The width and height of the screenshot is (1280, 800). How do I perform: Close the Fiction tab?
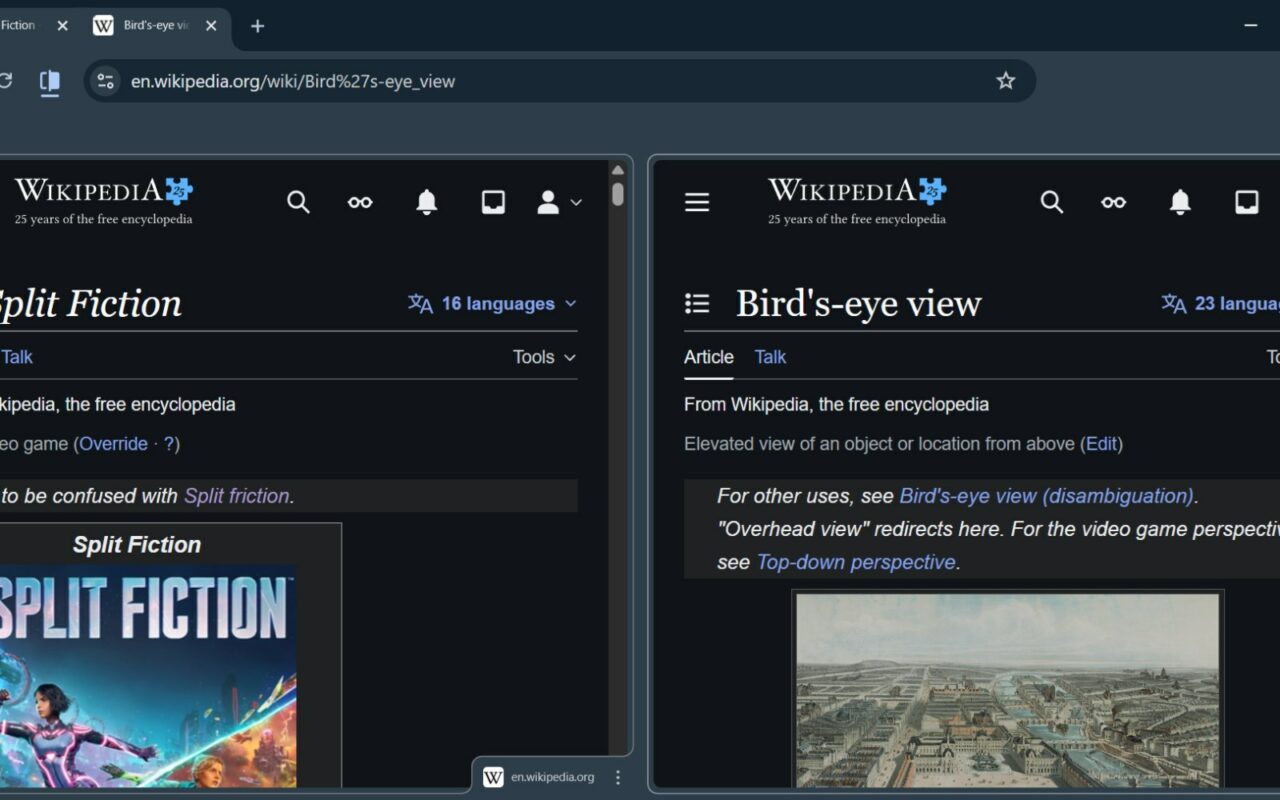[62, 26]
